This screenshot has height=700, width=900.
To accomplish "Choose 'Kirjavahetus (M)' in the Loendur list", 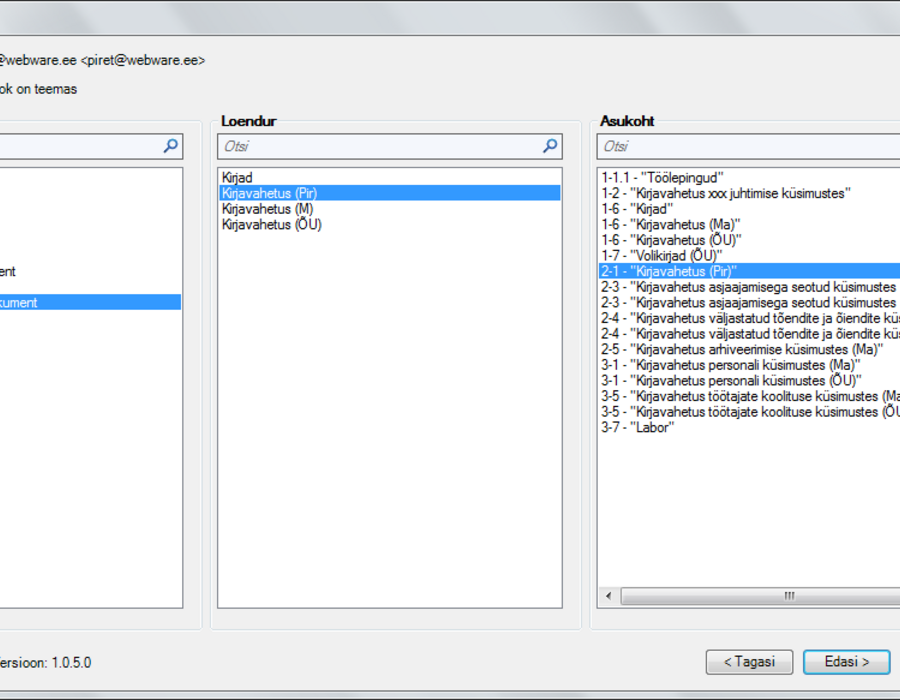I will 390,209.
